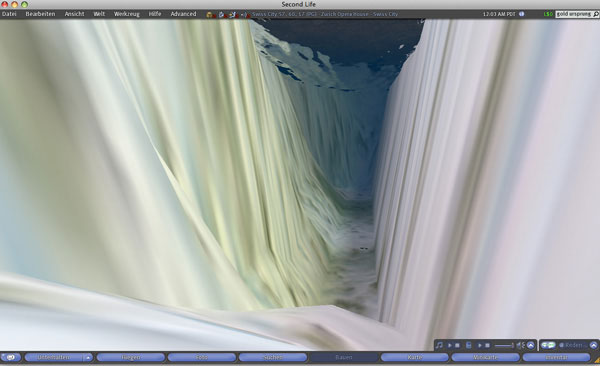
Task: Play the music stream
Action: click(x=450, y=345)
